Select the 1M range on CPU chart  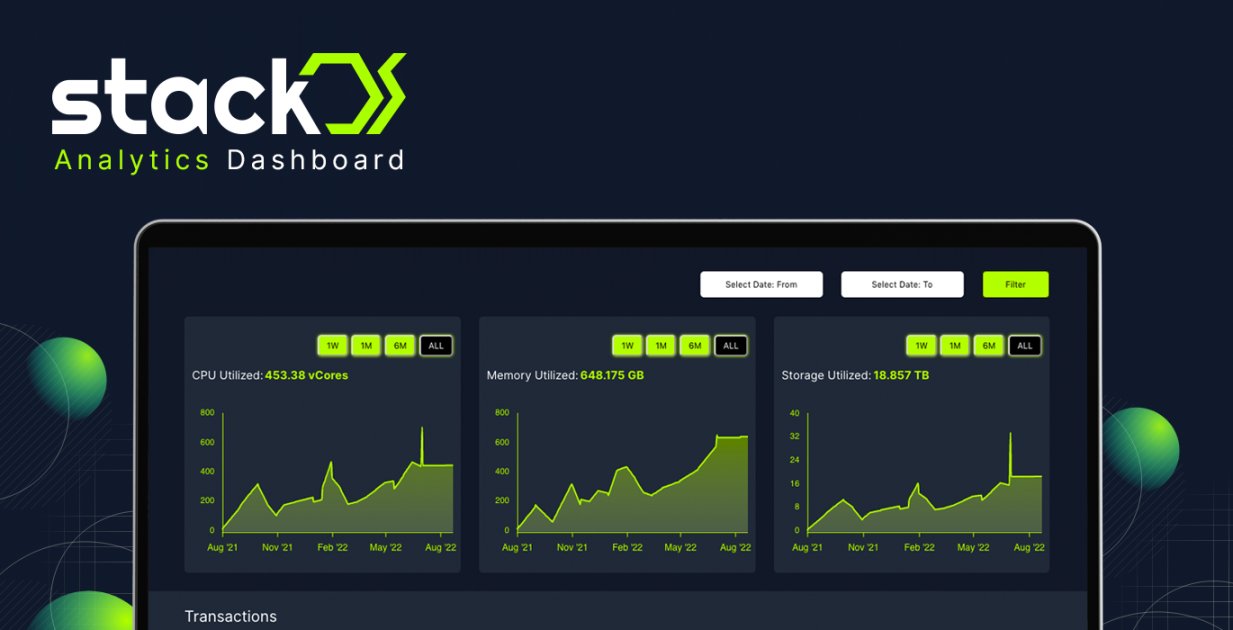[365, 345]
